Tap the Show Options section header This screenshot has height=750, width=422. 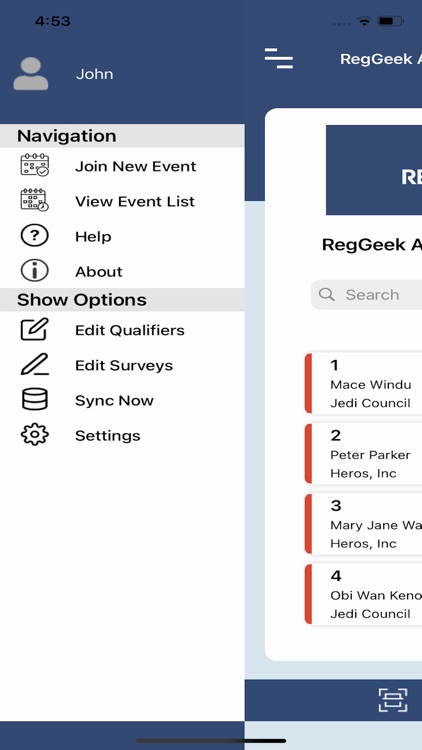[122, 300]
